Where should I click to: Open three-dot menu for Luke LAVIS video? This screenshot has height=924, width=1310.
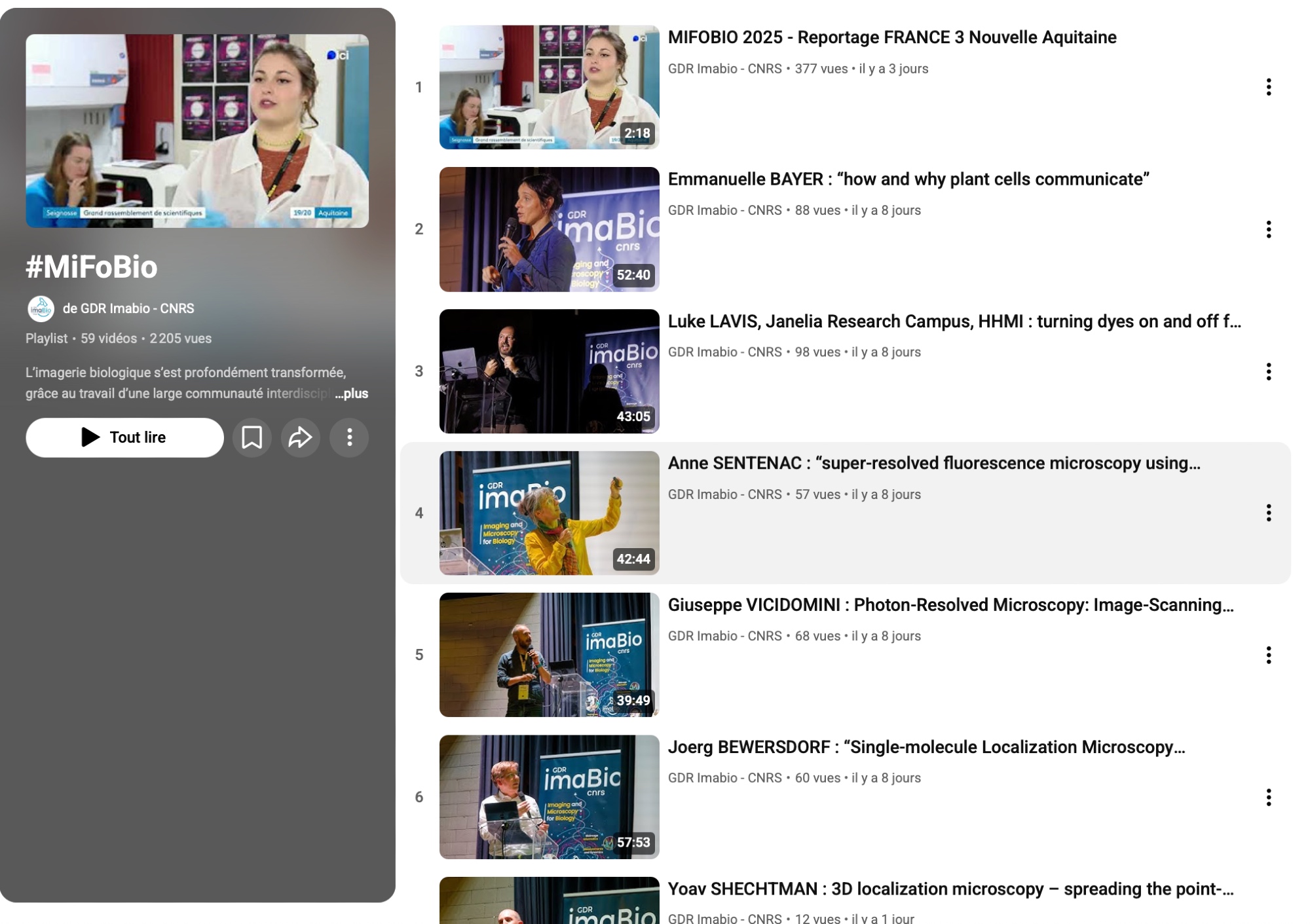1268,371
